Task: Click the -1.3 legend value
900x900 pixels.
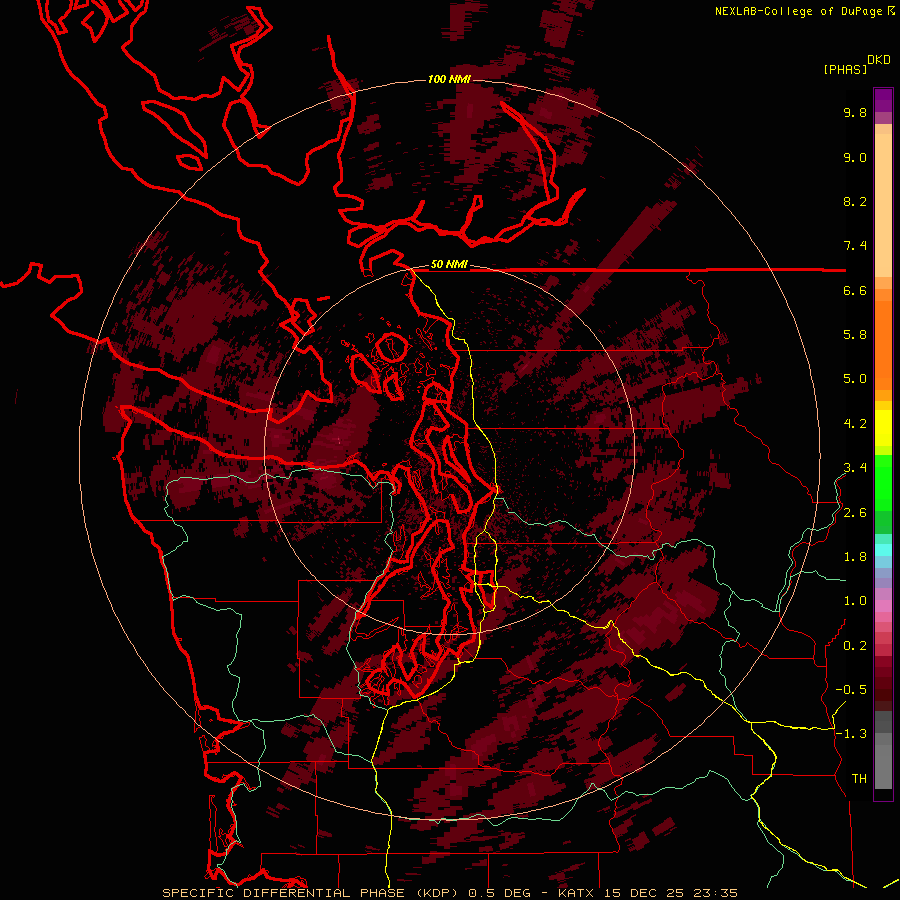Action: tap(851, 734)
